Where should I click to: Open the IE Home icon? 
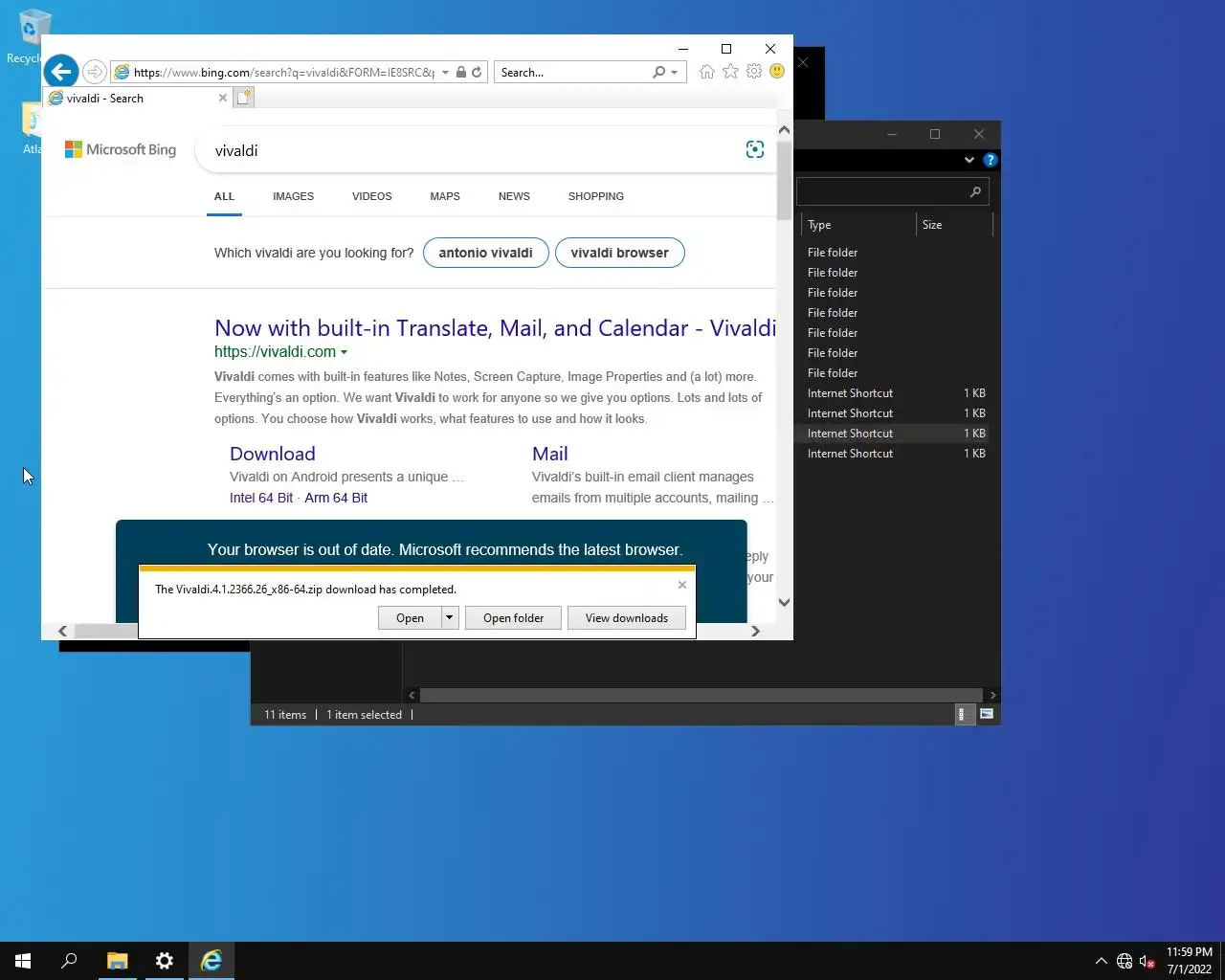[x=706, y=72]
